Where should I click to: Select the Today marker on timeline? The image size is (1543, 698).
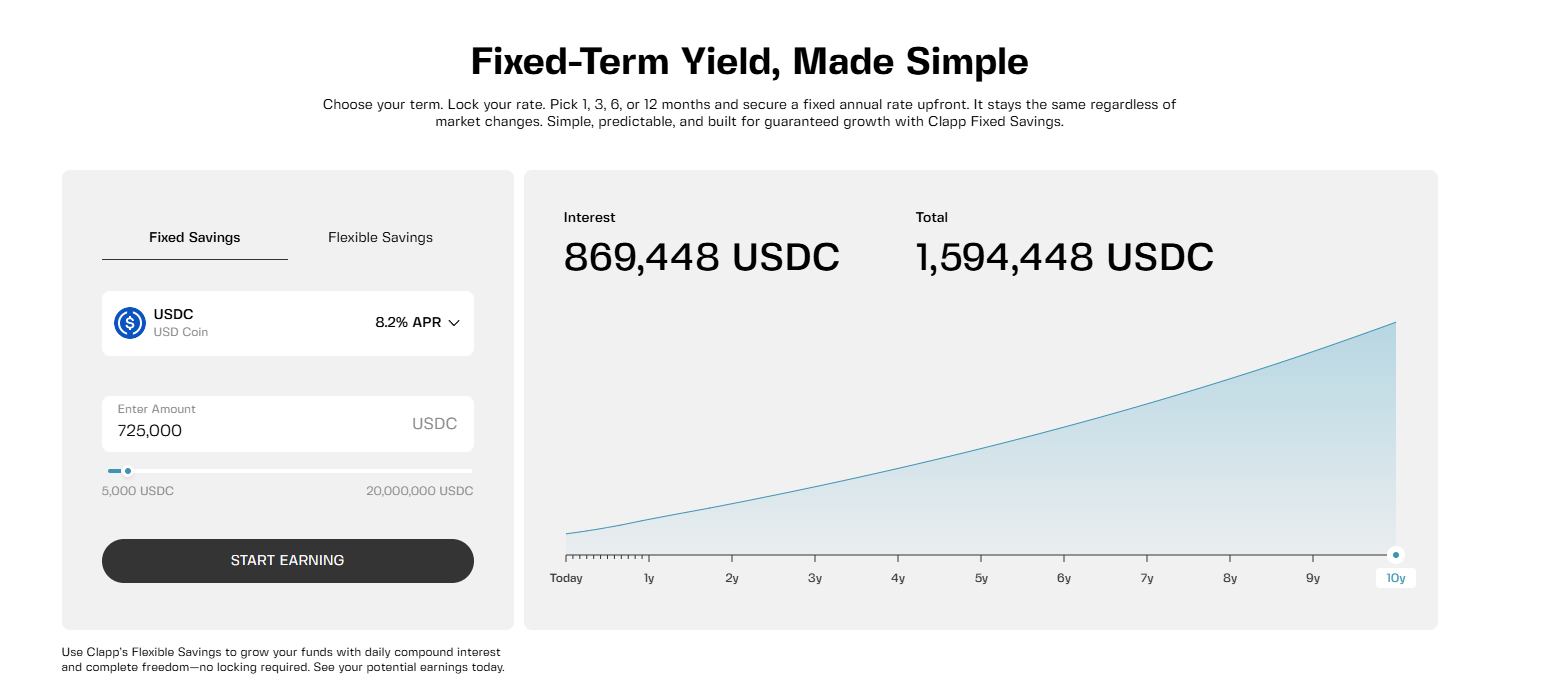[x=566, y=578]
